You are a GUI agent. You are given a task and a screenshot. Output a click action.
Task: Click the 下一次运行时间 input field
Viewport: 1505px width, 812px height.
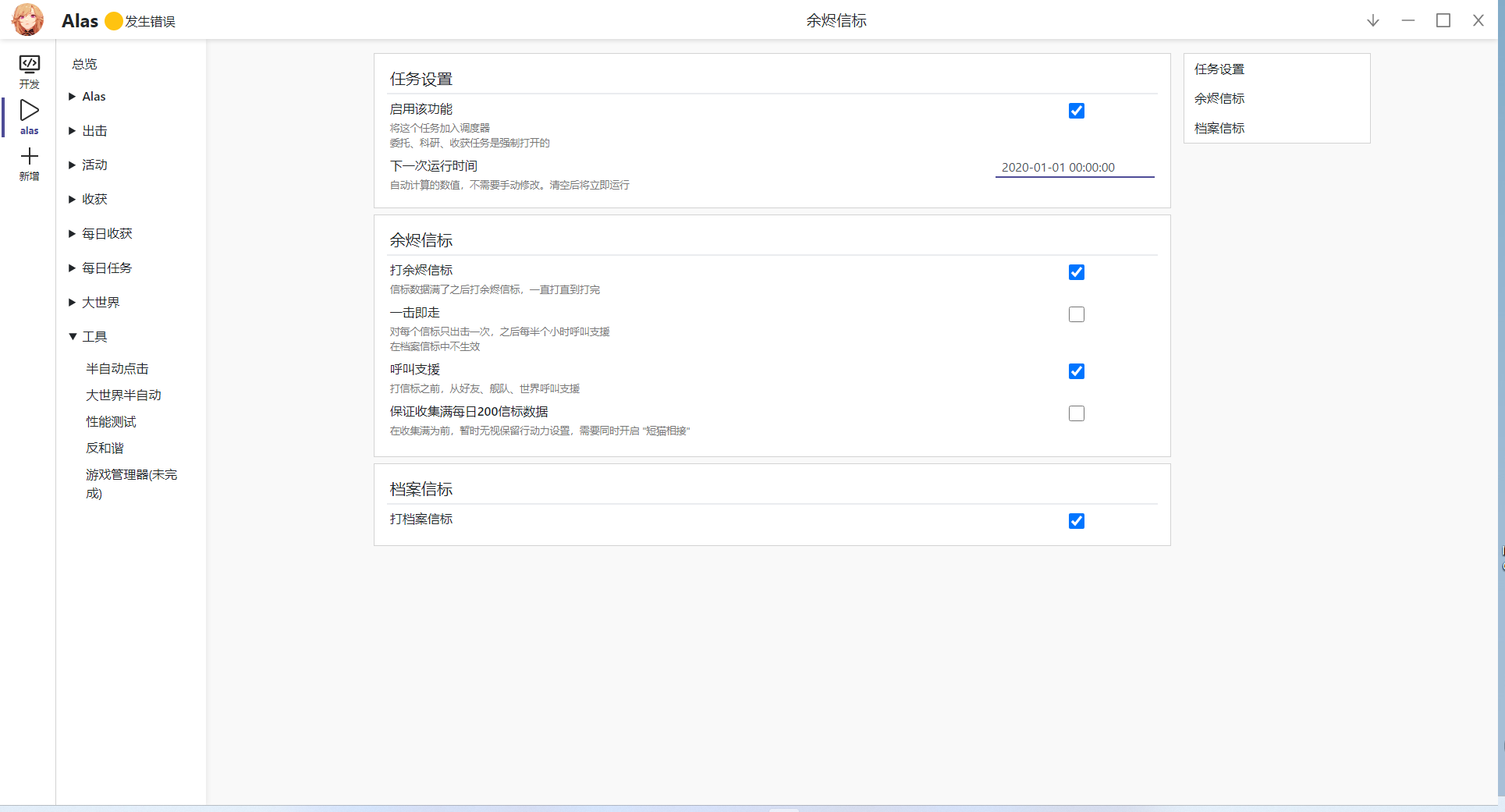pos(1074,167)
